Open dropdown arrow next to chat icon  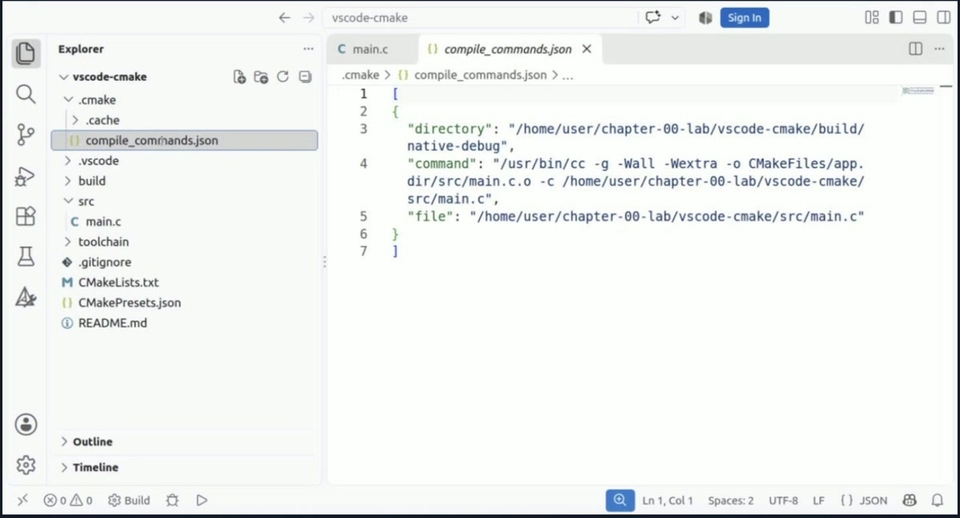coord(675,18)
